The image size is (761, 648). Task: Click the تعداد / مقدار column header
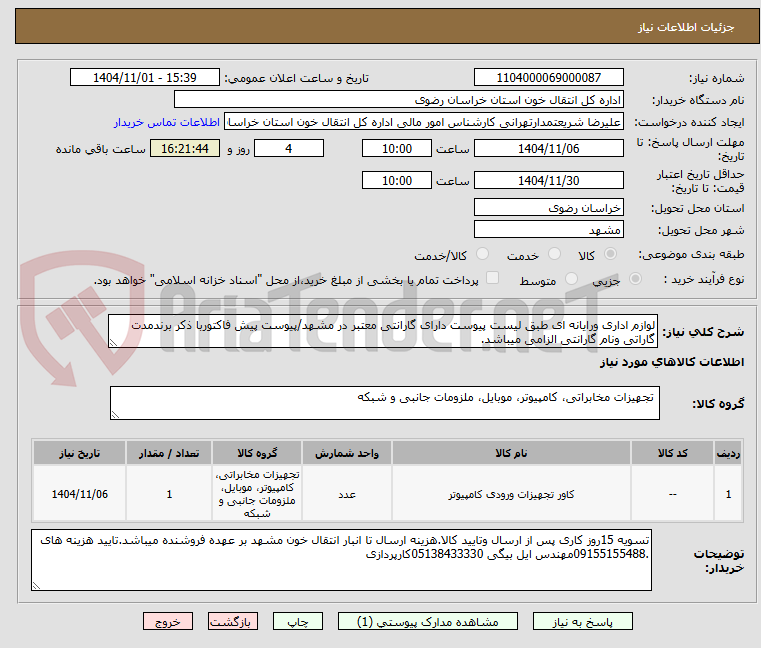pos(169,453)
